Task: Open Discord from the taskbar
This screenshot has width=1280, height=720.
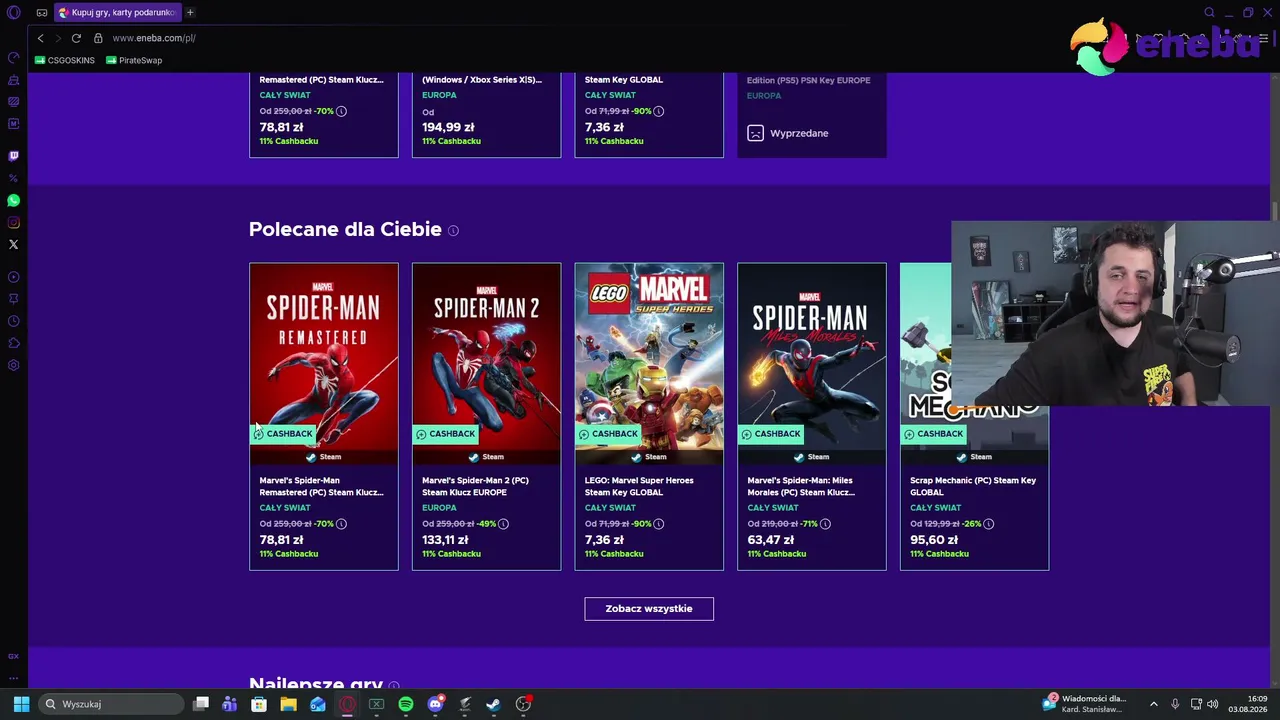Action: click(x=435, y=704)
